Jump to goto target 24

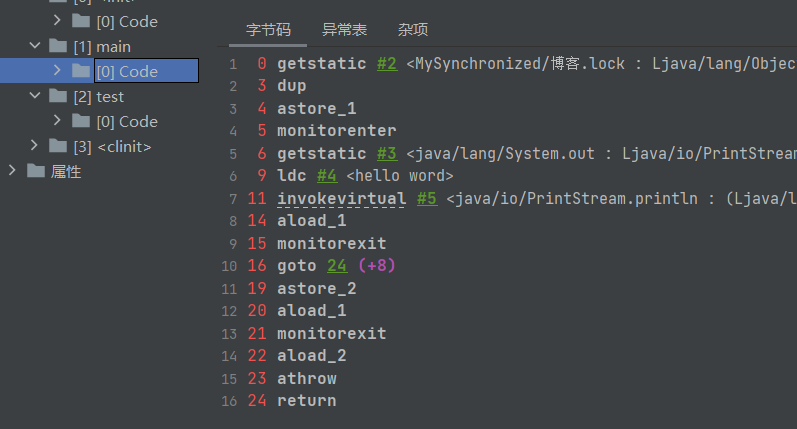[337, 265]
